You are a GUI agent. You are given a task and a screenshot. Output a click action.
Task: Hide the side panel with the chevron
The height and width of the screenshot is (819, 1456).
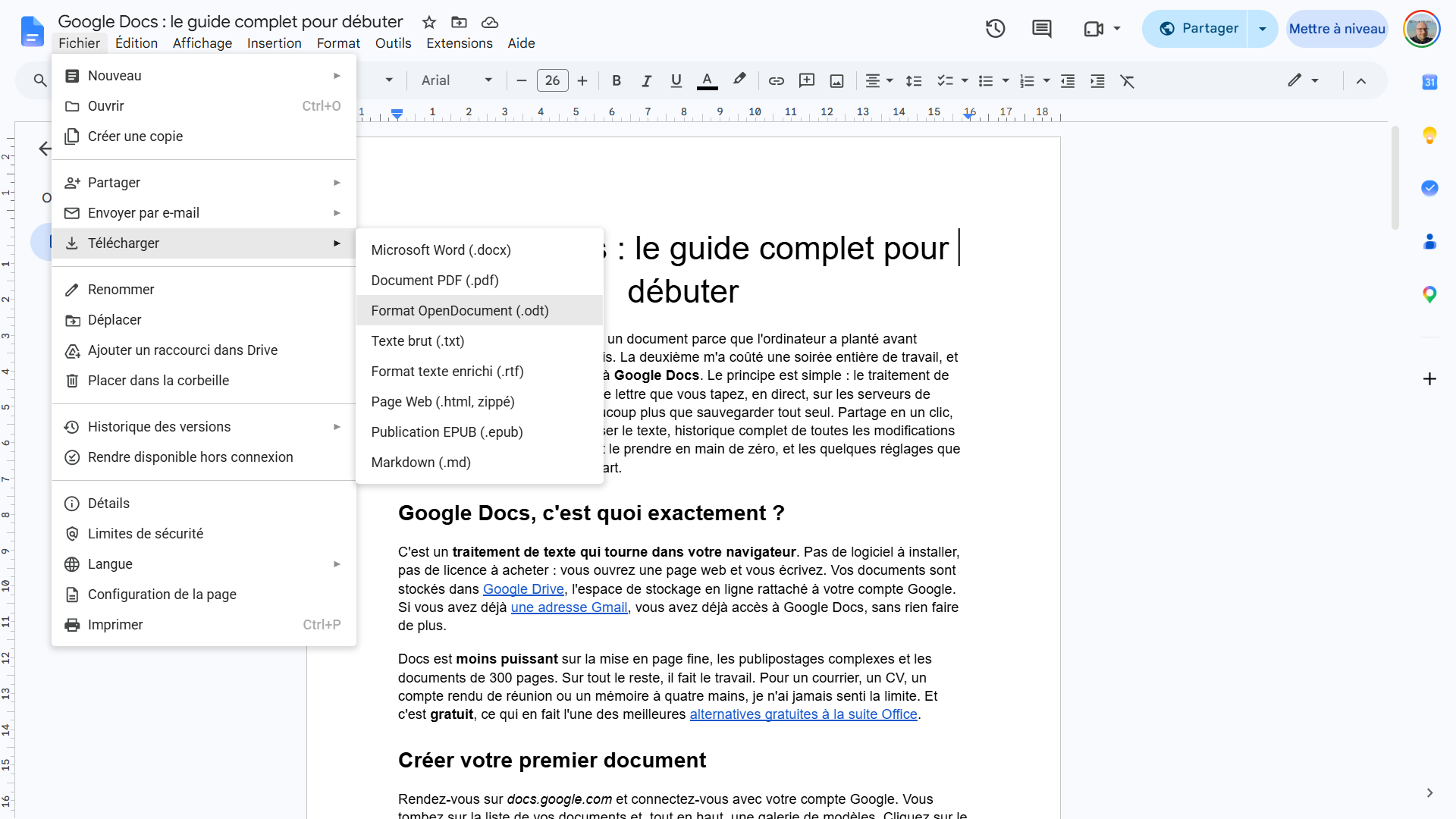pyautogui.click(x=1429, y=792)
